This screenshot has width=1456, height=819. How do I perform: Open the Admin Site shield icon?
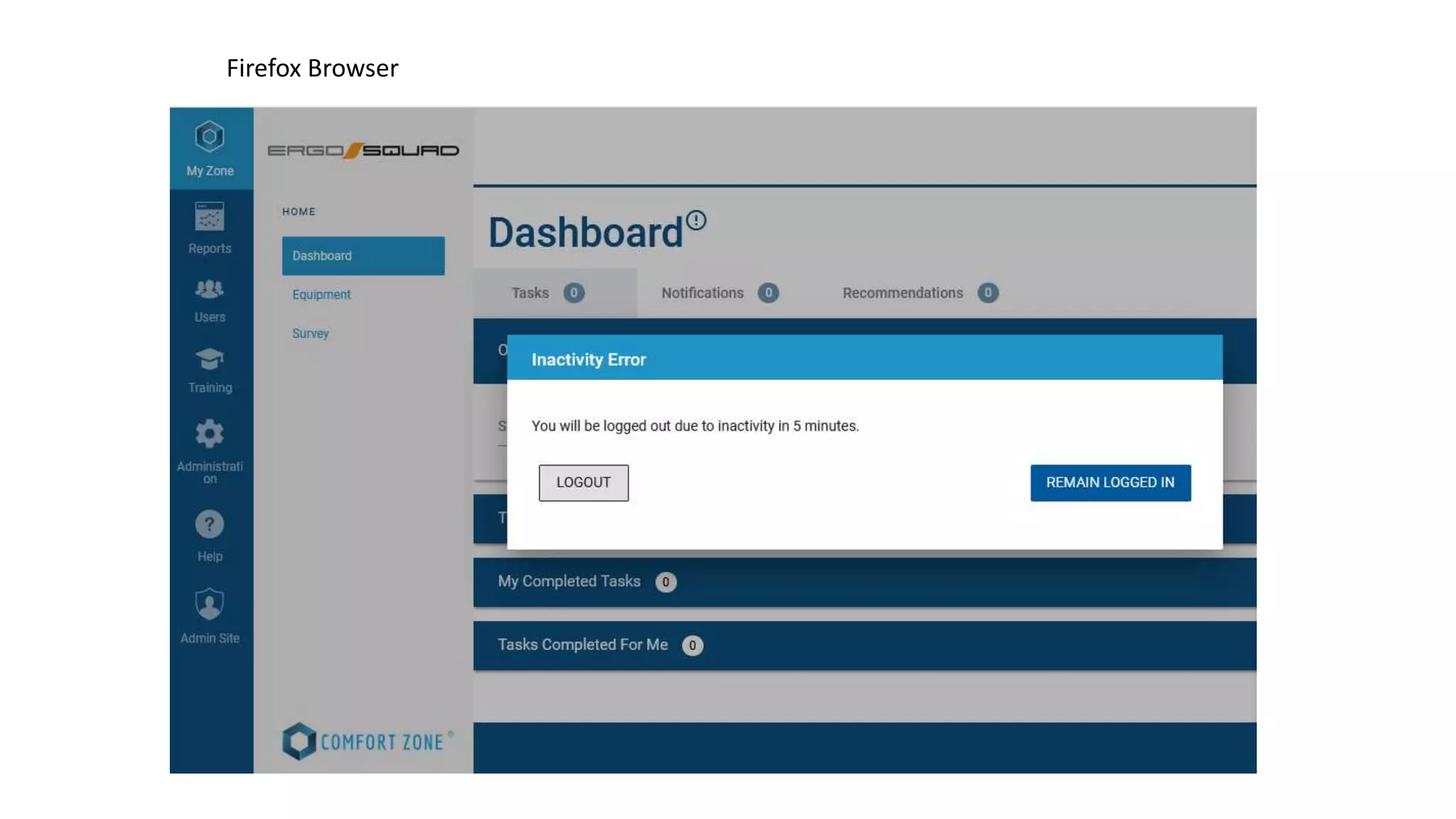point(210,605)
